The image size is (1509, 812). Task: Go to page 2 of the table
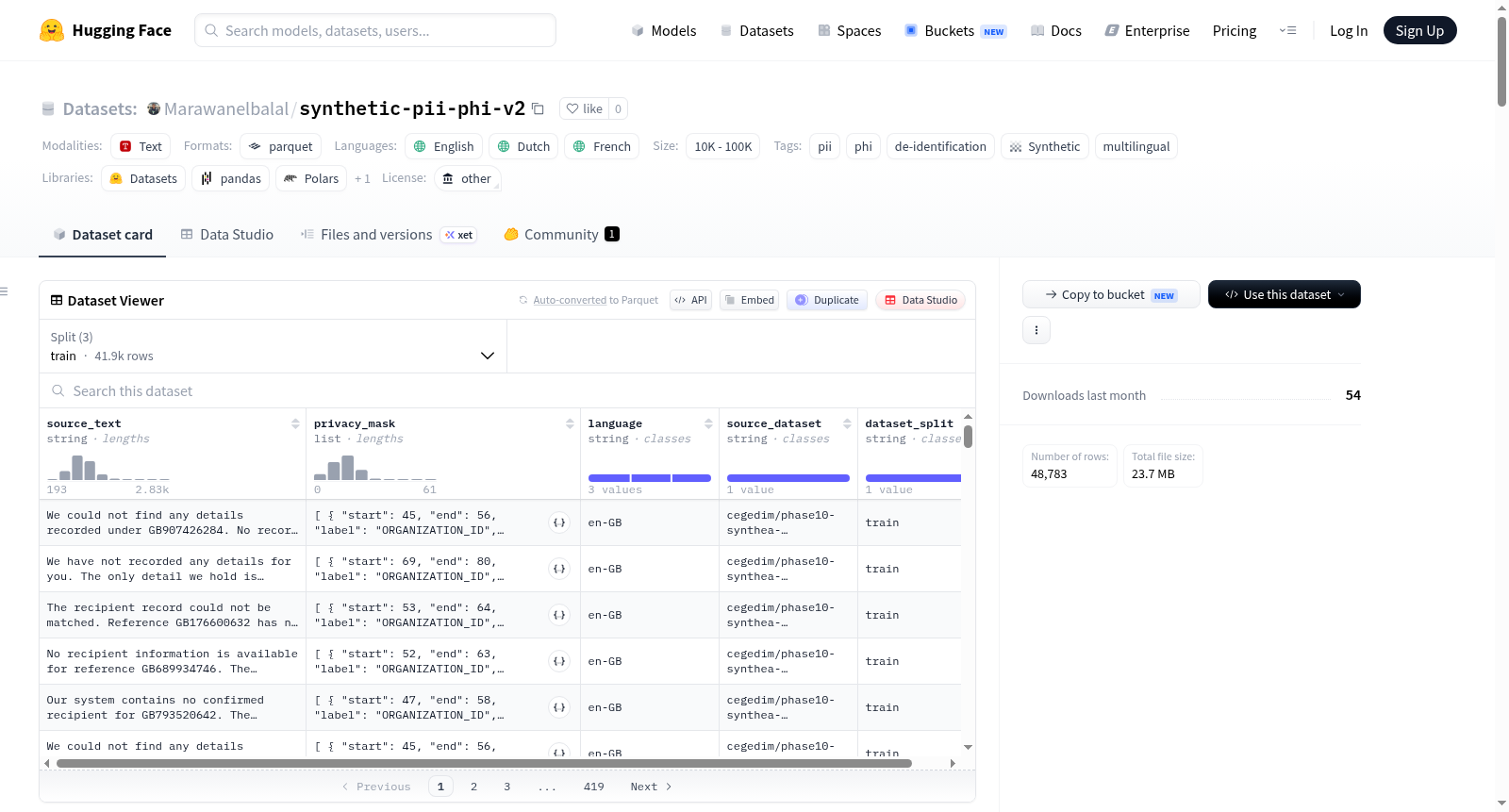(473, 787)
